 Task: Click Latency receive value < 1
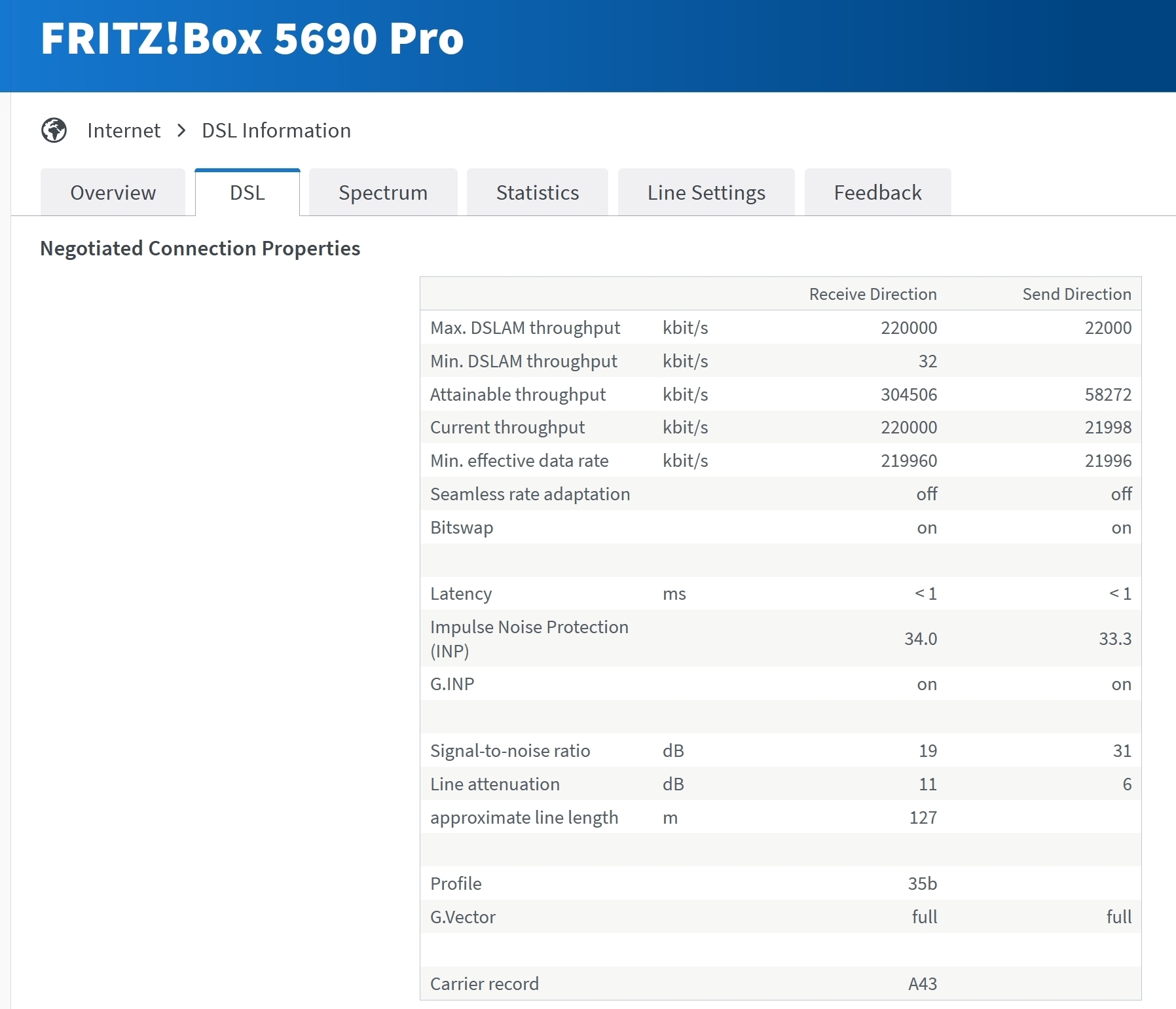(925, 593)
